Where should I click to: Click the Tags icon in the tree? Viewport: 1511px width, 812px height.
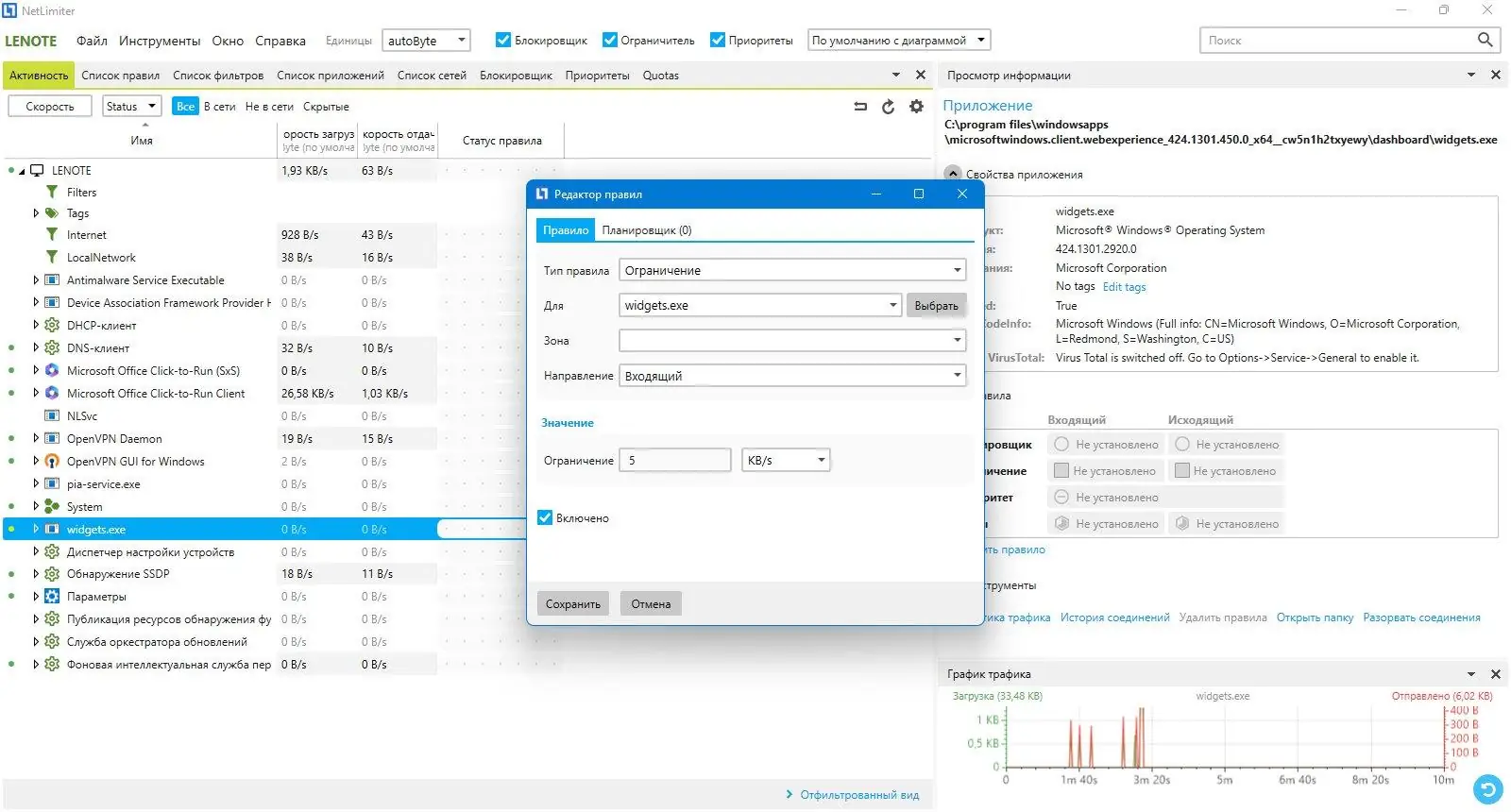coord(52,213)
